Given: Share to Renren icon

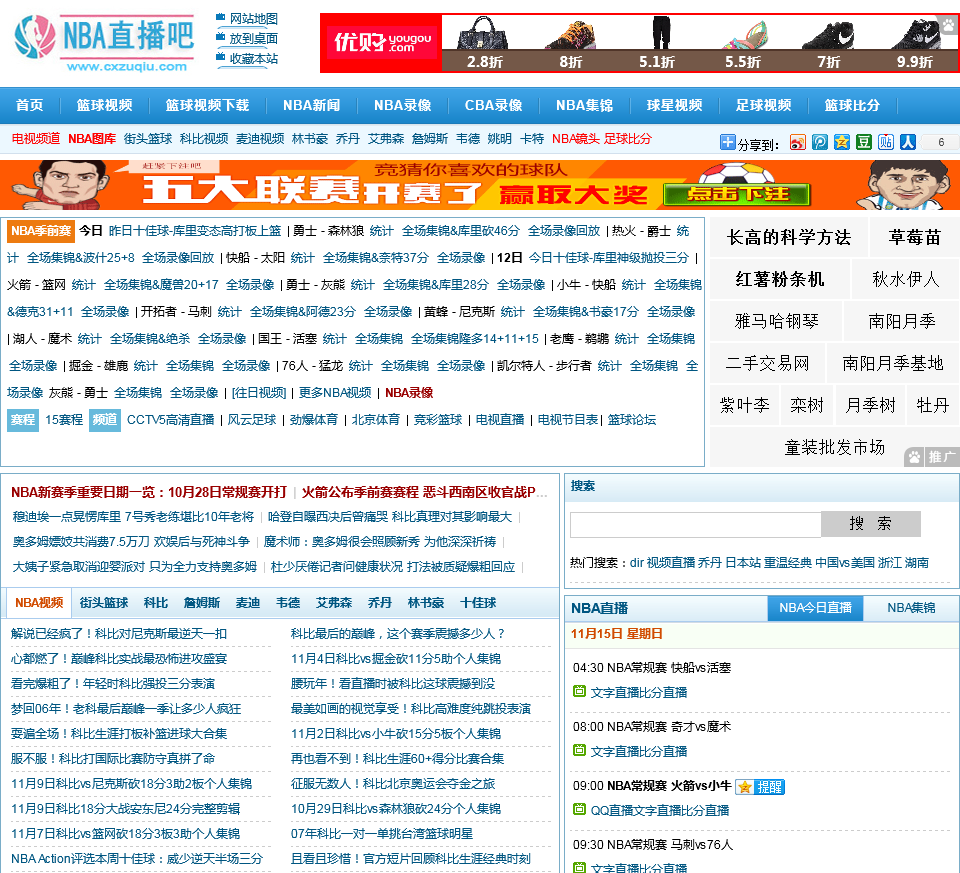Looking at the screenshot, I should [908, 143].
